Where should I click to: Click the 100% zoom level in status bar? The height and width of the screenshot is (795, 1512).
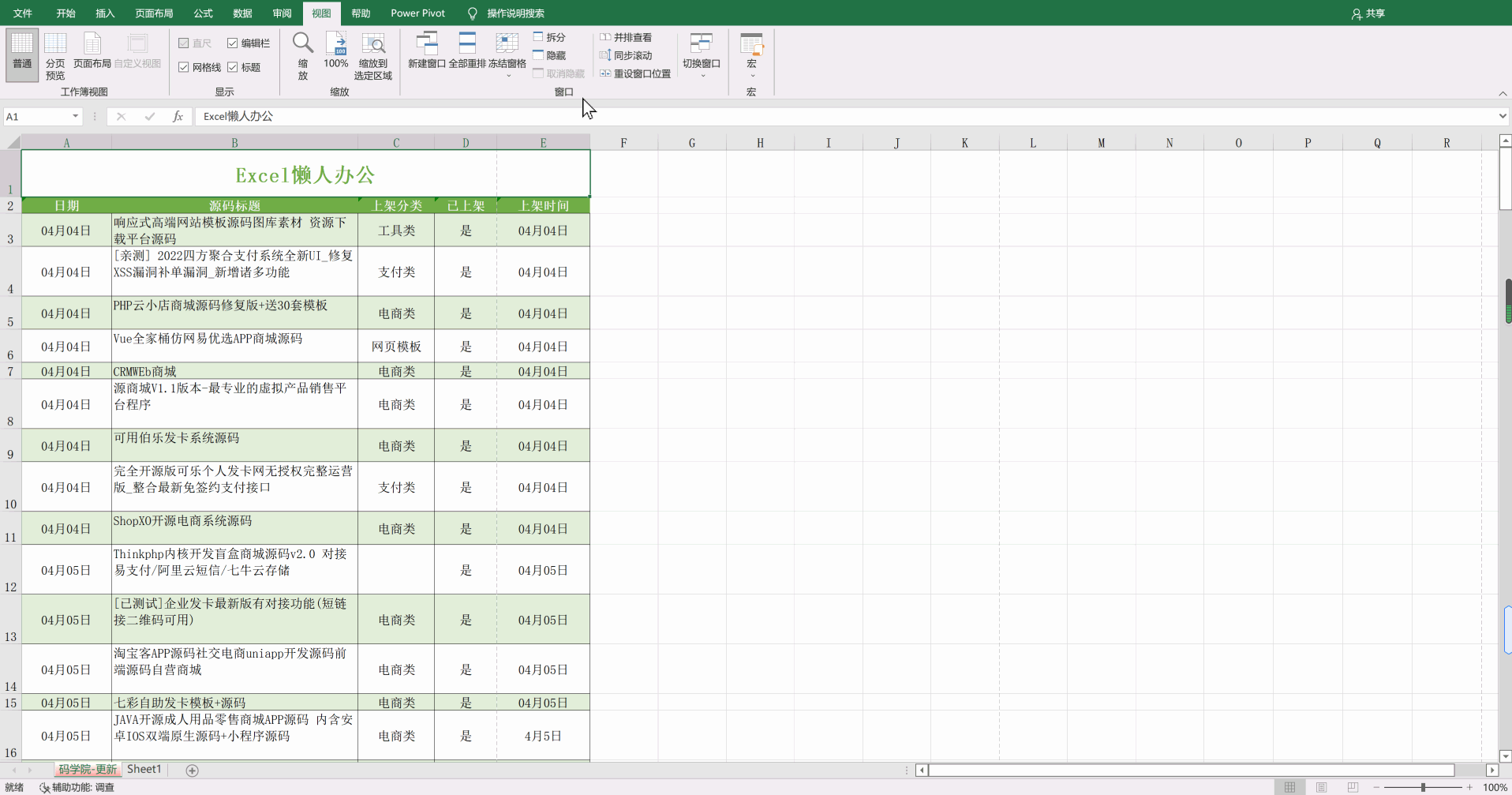[1495, 787]
